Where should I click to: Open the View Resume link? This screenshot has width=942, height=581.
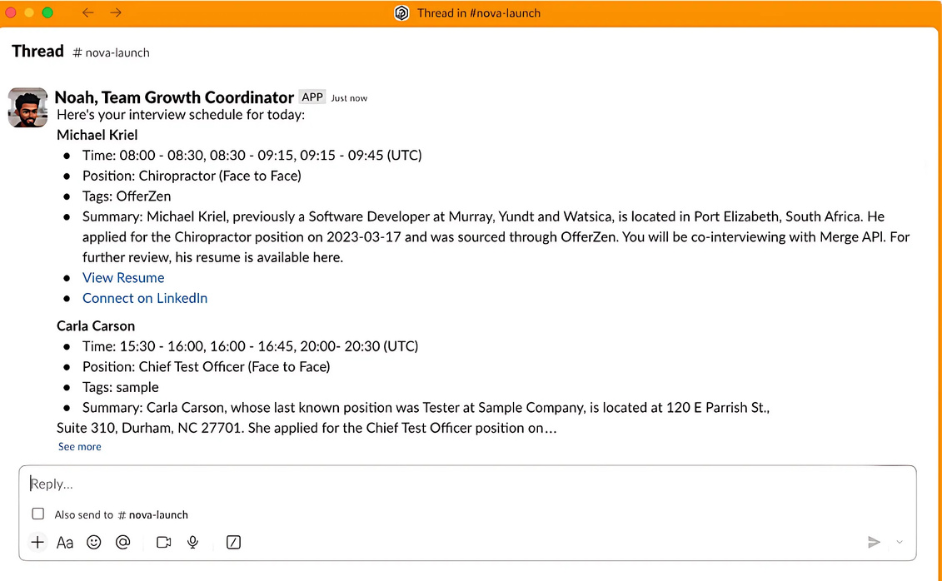[123, 278]
